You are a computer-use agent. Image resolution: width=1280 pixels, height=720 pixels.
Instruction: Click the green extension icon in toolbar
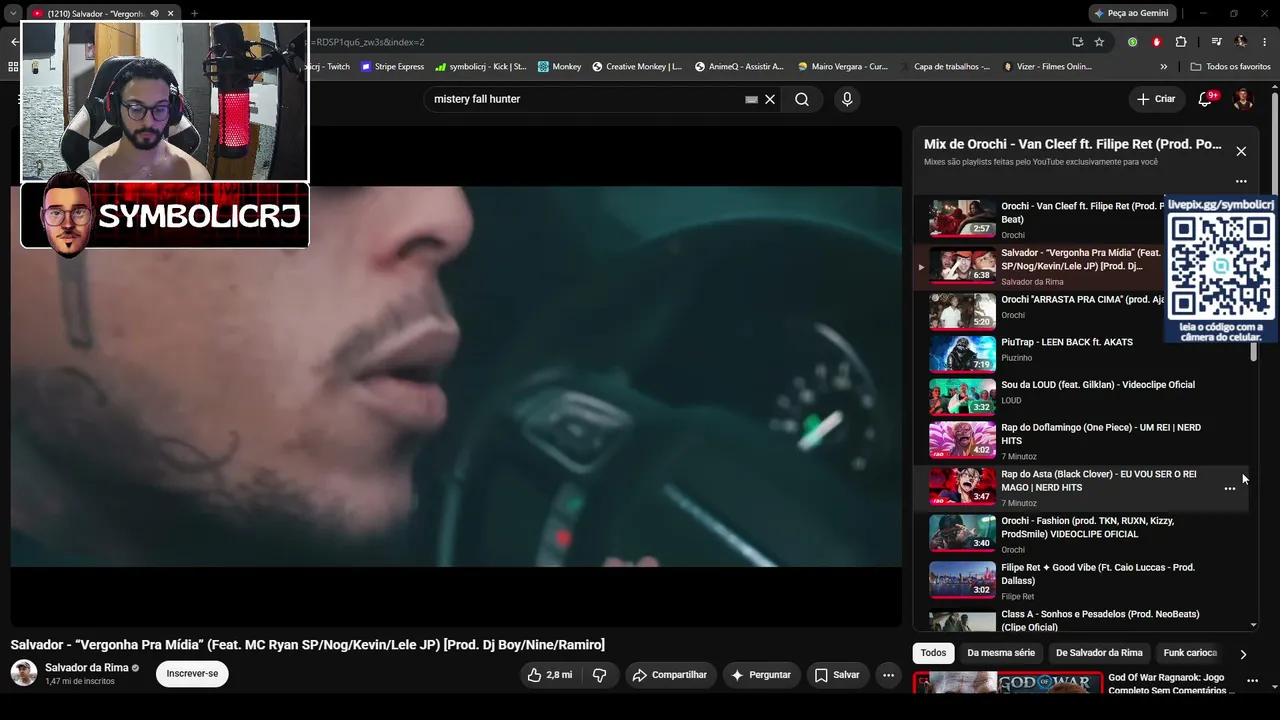click(x=1132, y=42)
